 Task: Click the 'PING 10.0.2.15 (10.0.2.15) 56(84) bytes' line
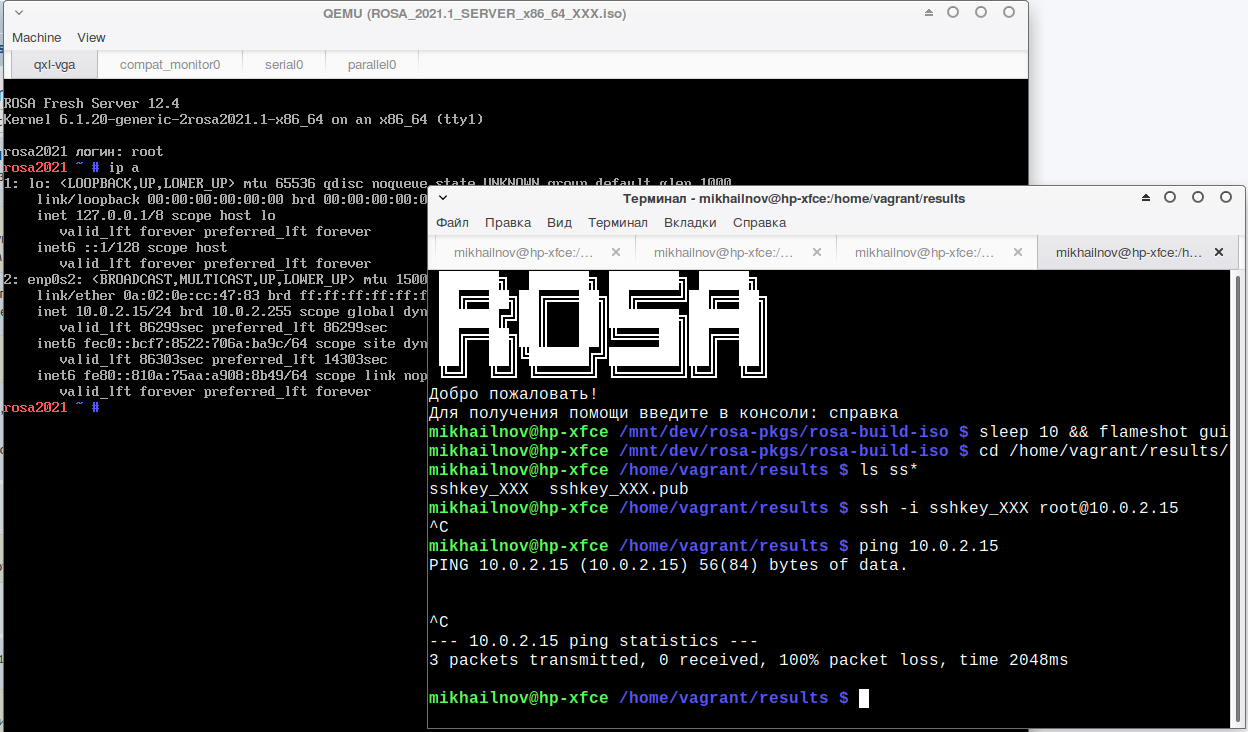pos(669,565)
